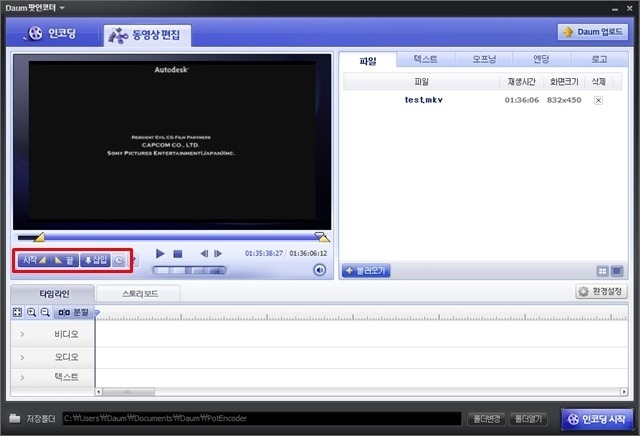Delete test.mkv with the X icon
640x436 pixels.
pyautogui.click(x=598, y=100)
